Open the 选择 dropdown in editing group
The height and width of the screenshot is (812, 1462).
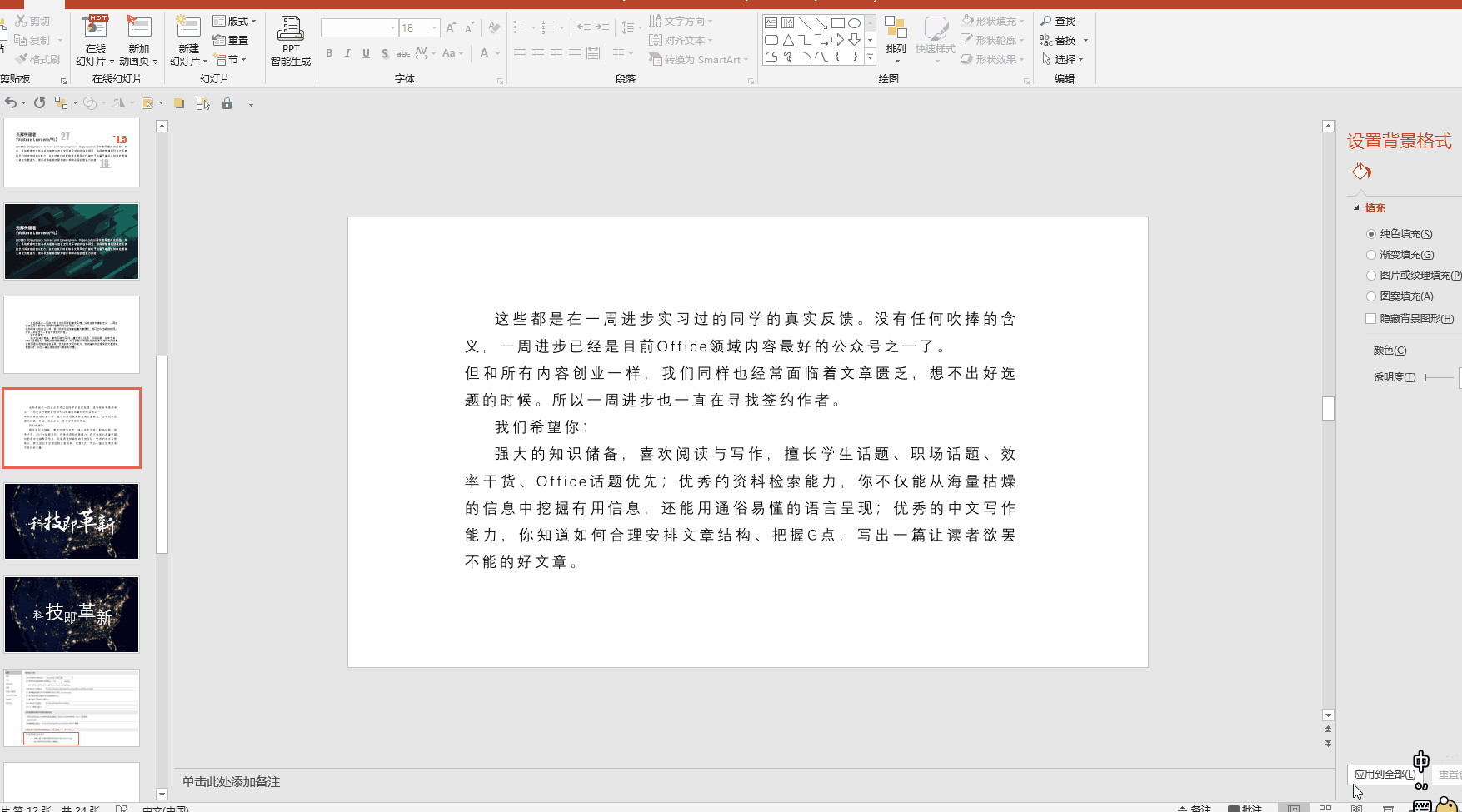1062,59
